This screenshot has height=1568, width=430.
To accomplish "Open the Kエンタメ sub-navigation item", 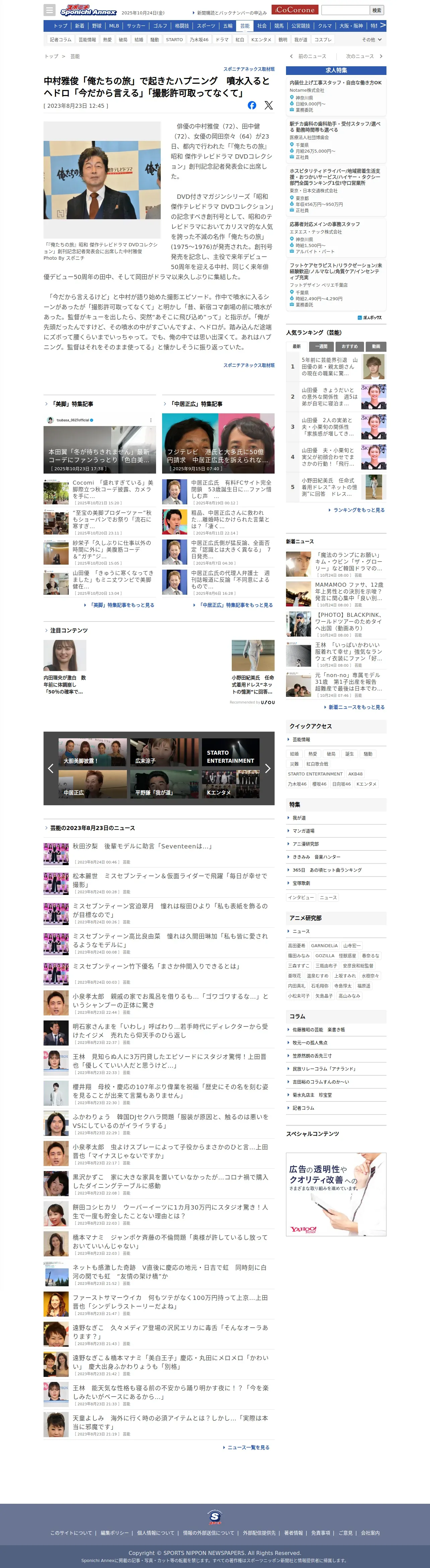I will [261, 39].
